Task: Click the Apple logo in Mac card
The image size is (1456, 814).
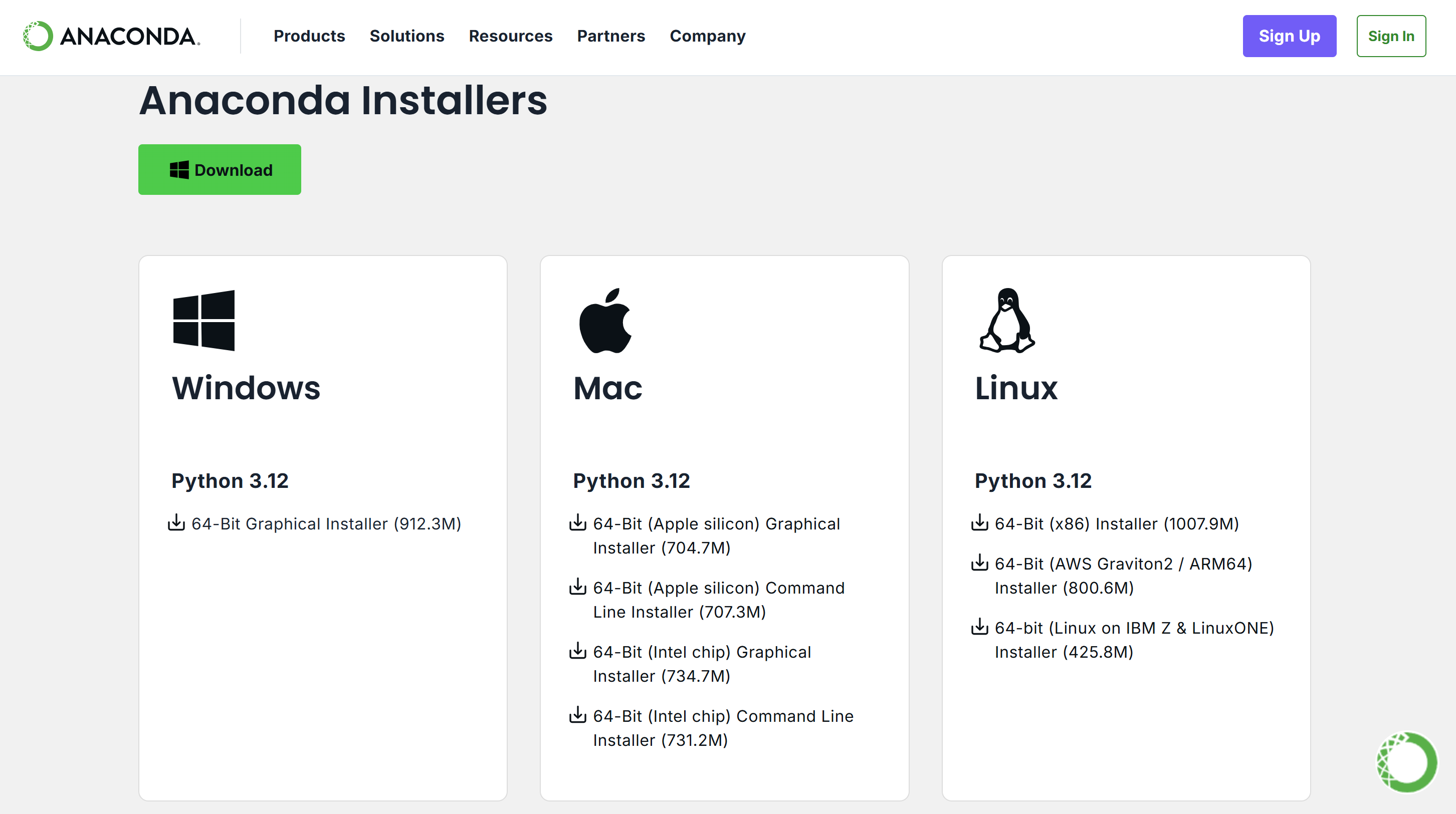Action: (605, 320)
